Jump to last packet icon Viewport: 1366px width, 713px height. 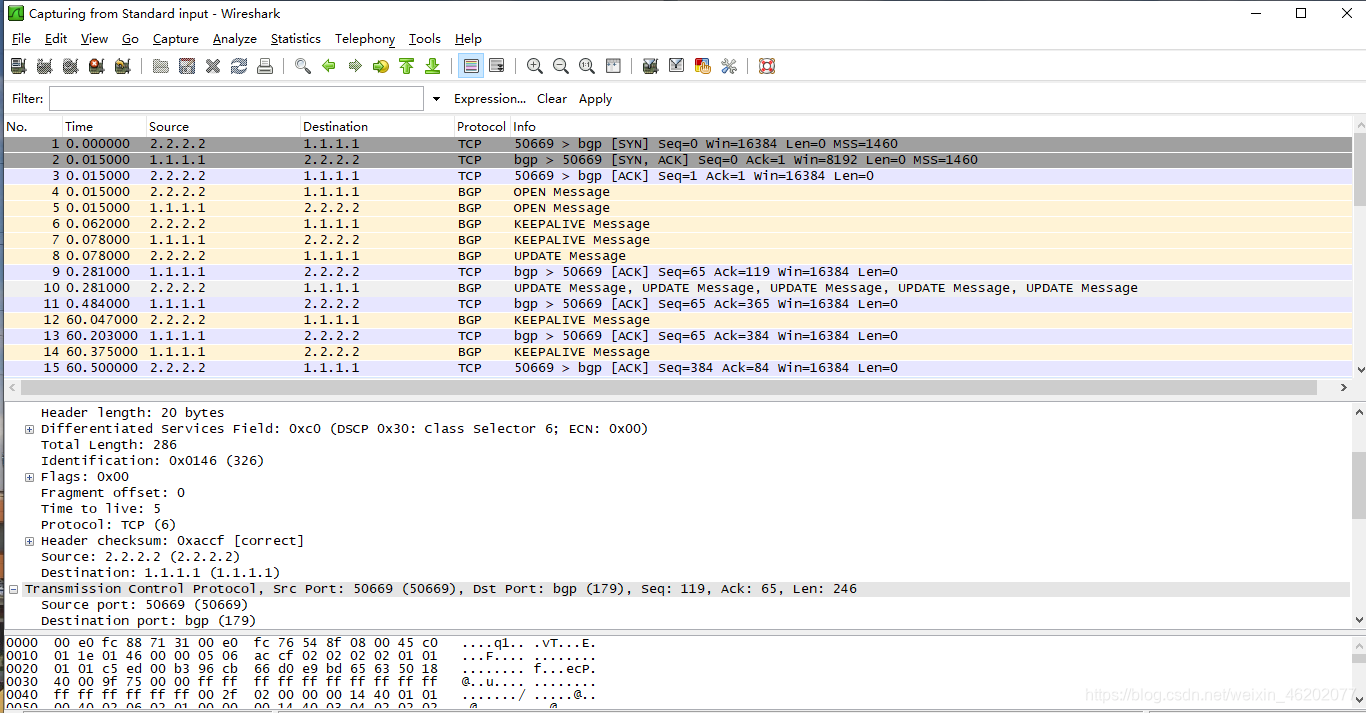click(x=433, y=66)
